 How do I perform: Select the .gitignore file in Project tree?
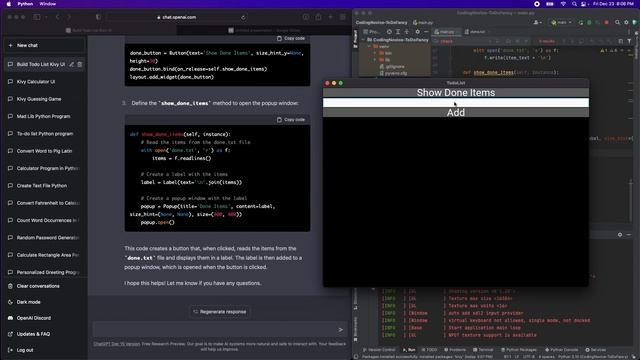392,67
